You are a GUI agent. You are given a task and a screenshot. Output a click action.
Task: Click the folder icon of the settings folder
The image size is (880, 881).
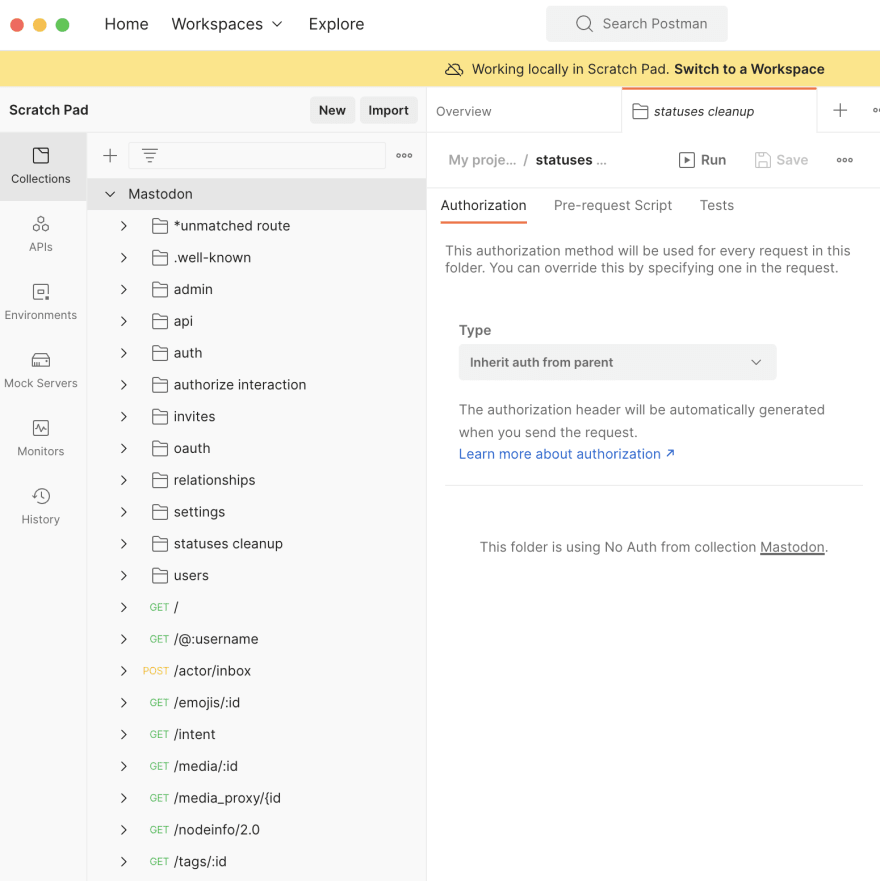tap(160, 512)
